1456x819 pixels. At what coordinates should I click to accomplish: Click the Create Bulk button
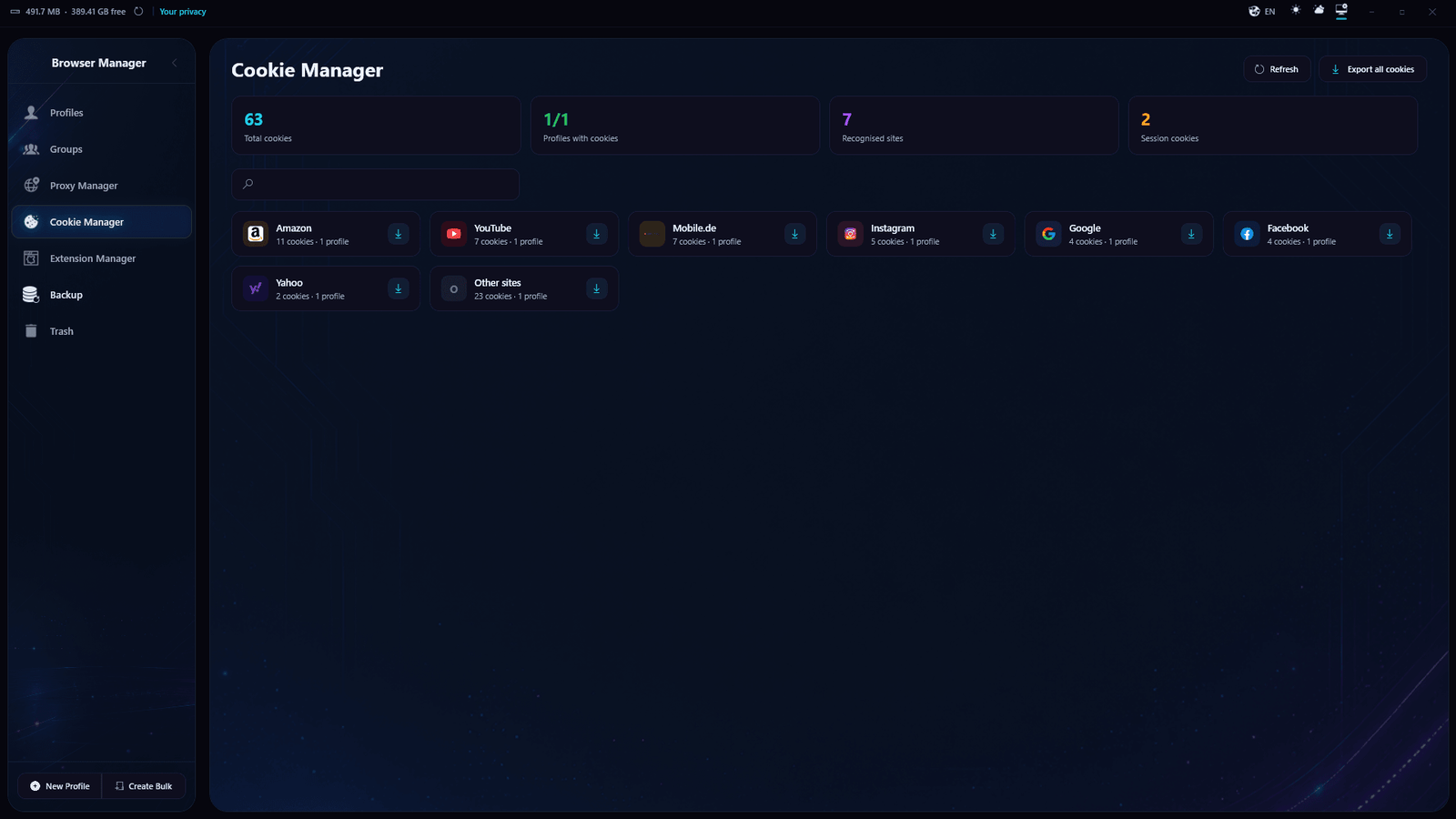144,786
